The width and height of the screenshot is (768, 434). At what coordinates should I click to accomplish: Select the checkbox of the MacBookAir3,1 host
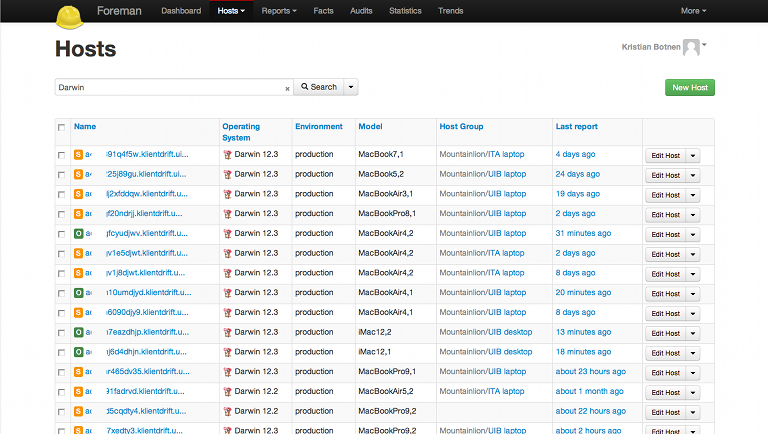click(61, 194)
